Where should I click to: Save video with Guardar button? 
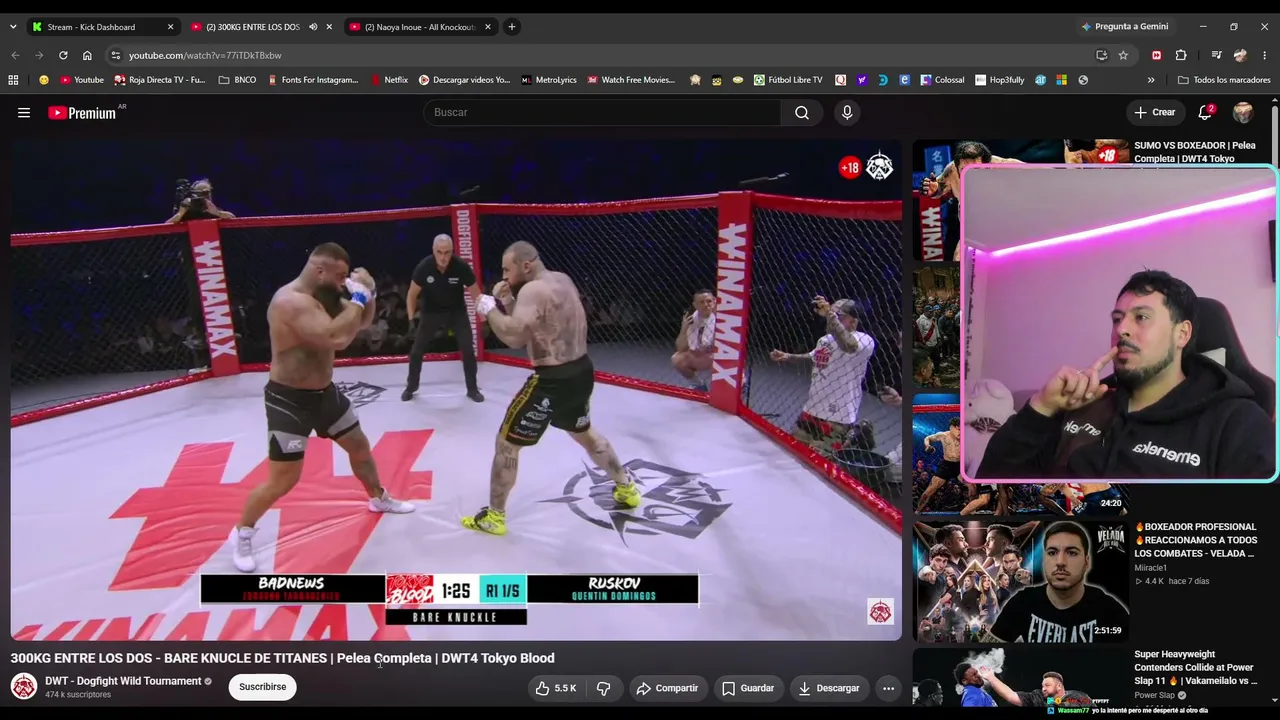click(748, 688)
